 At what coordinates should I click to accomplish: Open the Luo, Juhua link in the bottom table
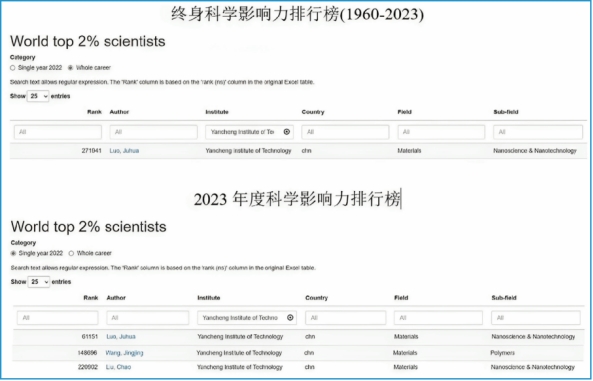pyautogui.click(x=121, y=337)
